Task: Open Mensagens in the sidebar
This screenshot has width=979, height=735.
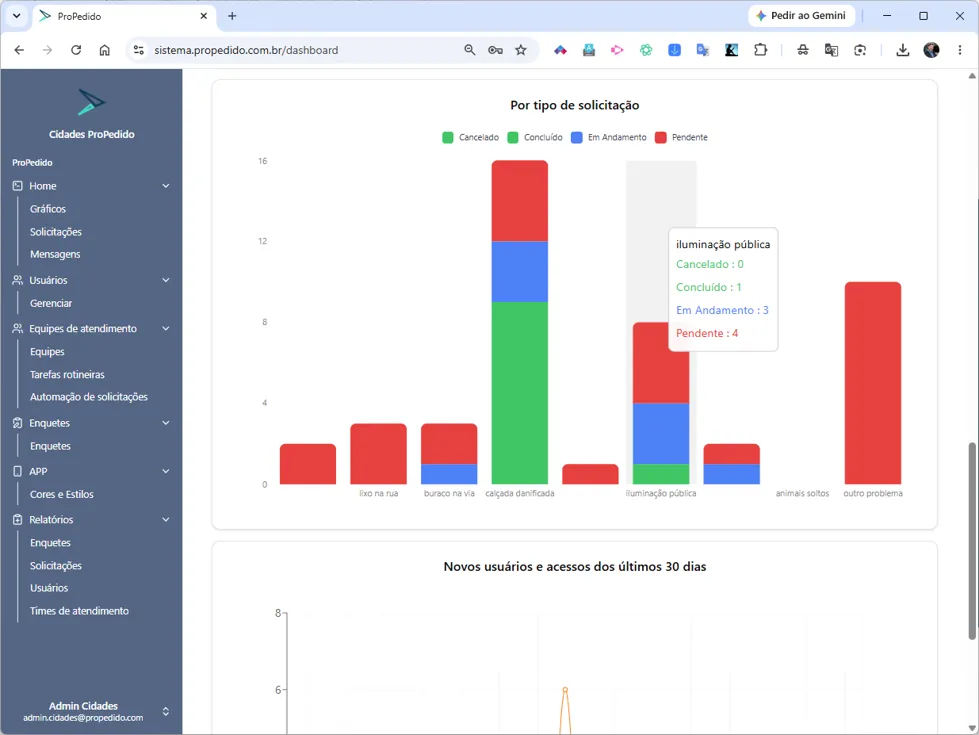Action: [55, 254]
